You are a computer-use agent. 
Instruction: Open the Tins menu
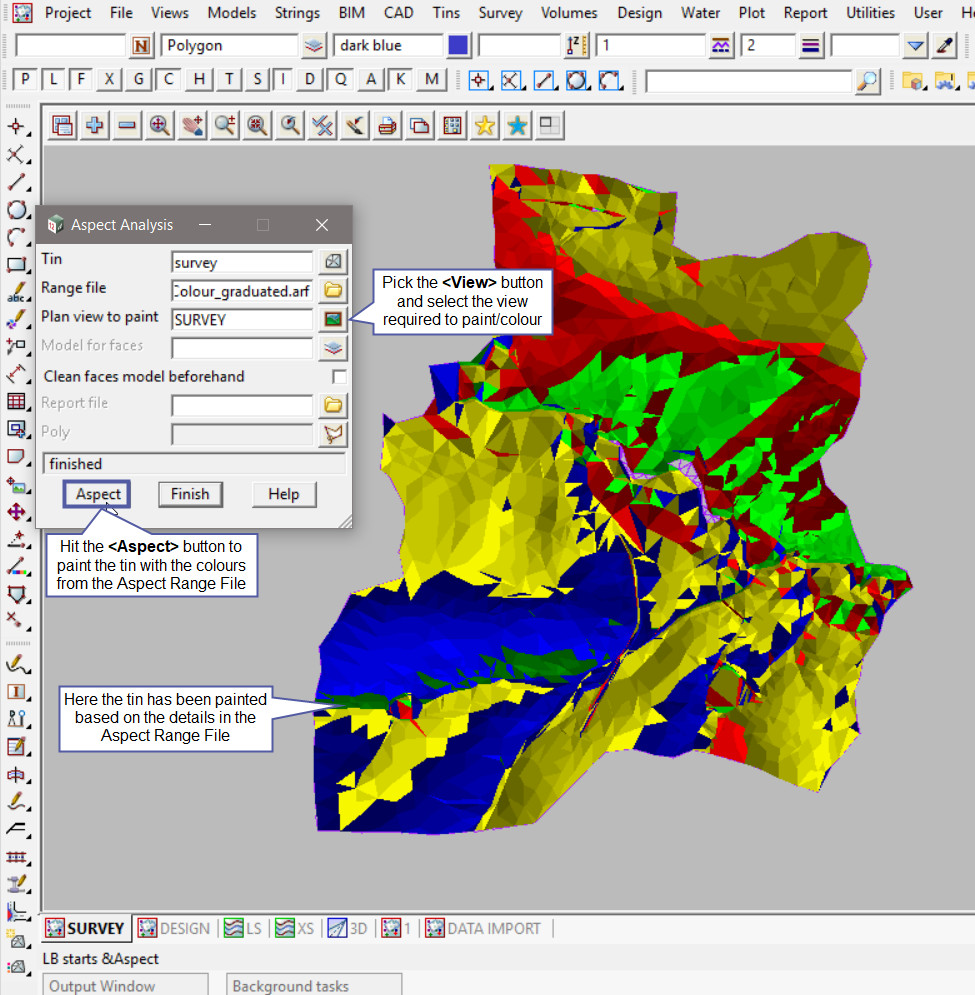click(x=446, y=13)
